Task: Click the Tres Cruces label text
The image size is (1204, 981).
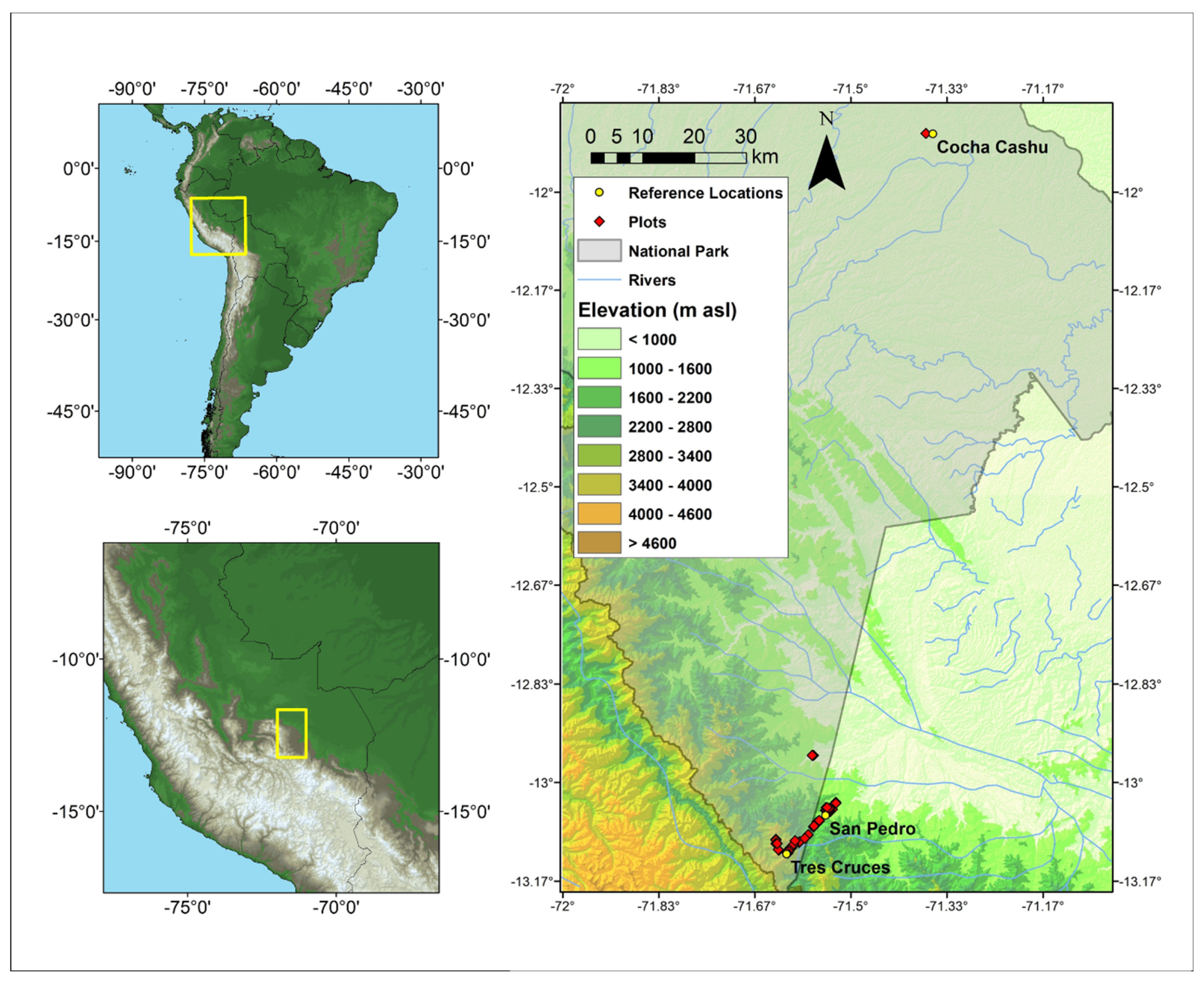Action: coord(840,868)
